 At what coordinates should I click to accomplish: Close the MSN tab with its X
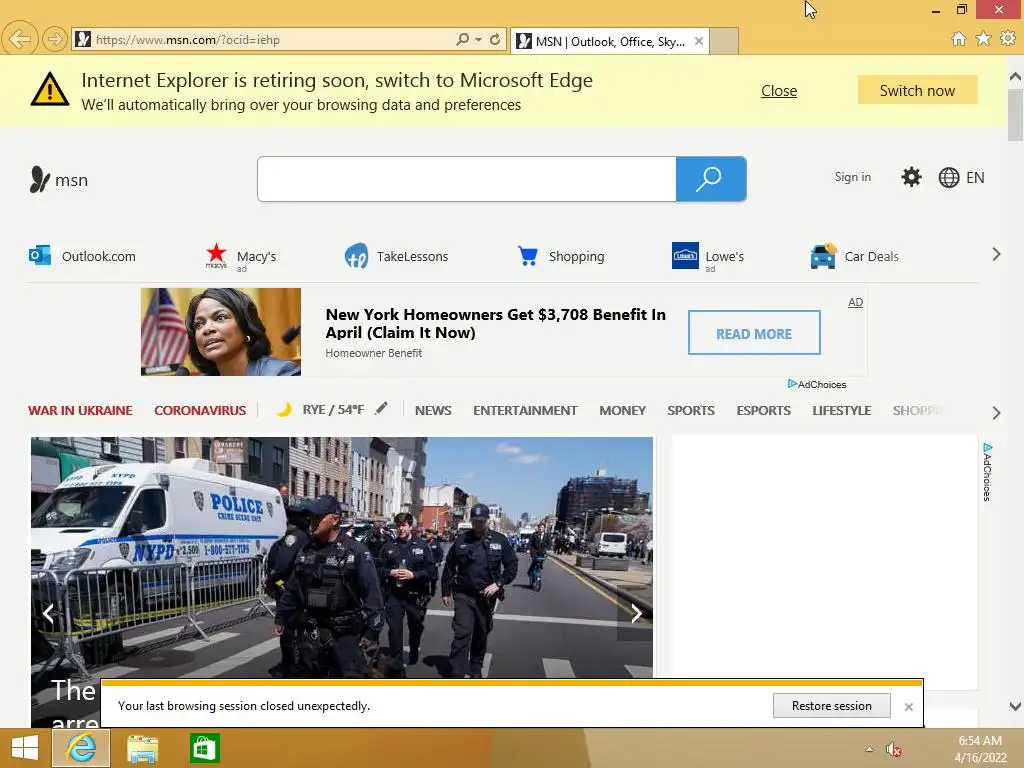click(699, 41)
